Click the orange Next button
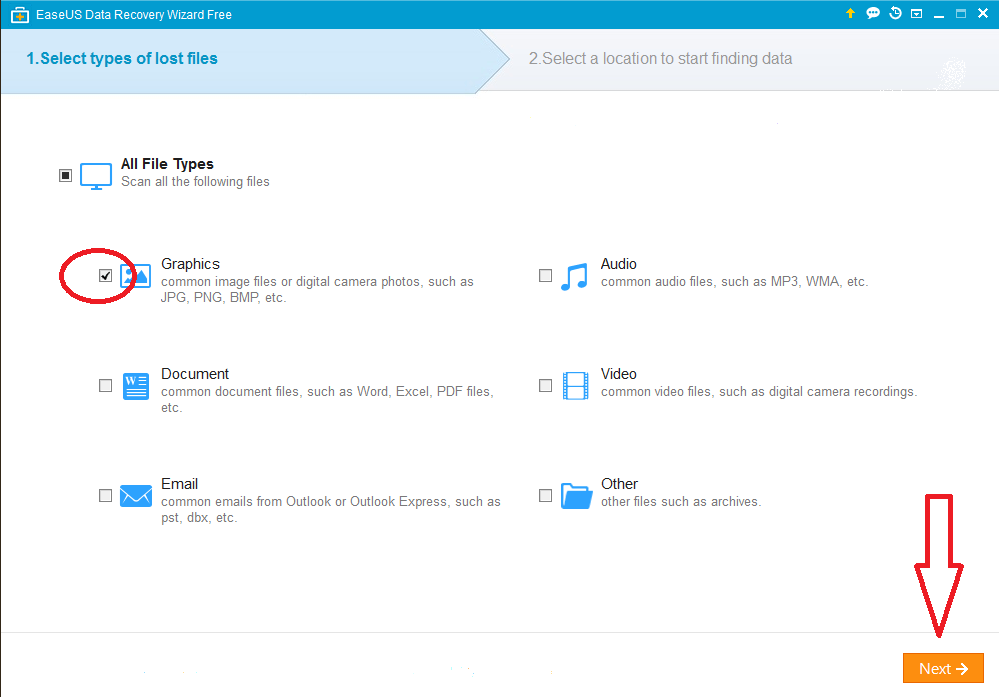Image resolution: width=999 pixels, height=697 pixels. 943,668
